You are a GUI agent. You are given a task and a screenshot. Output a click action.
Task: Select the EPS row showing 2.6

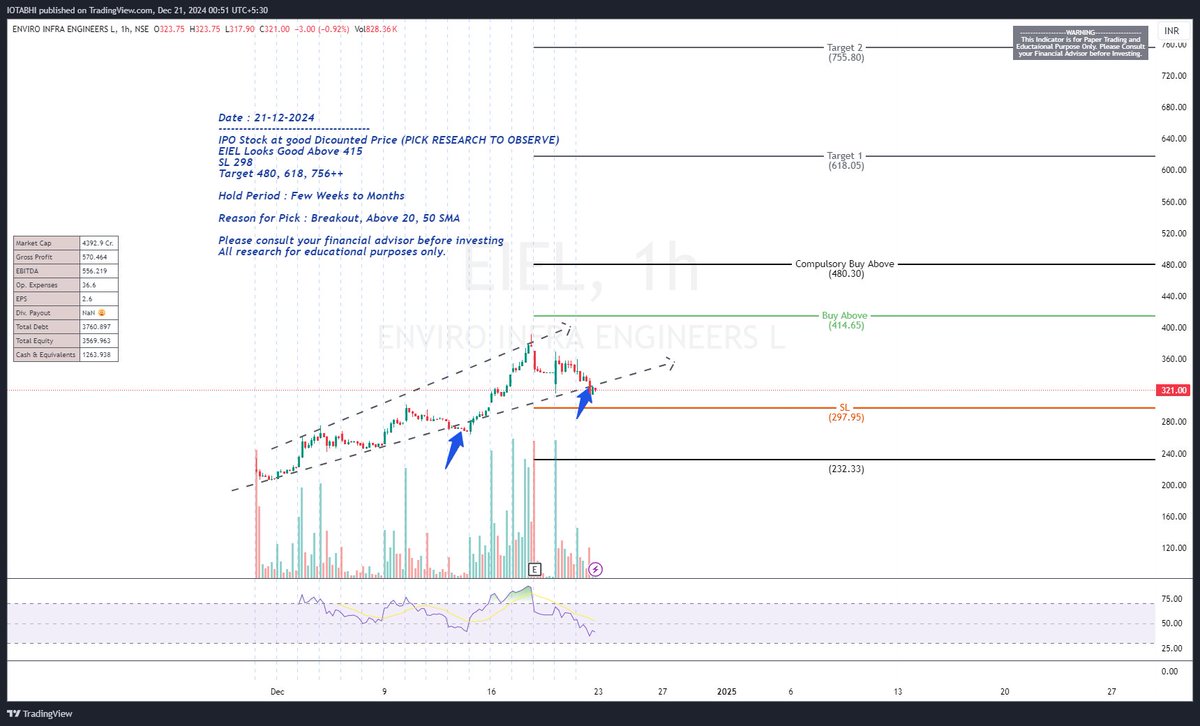click(65, 298)
